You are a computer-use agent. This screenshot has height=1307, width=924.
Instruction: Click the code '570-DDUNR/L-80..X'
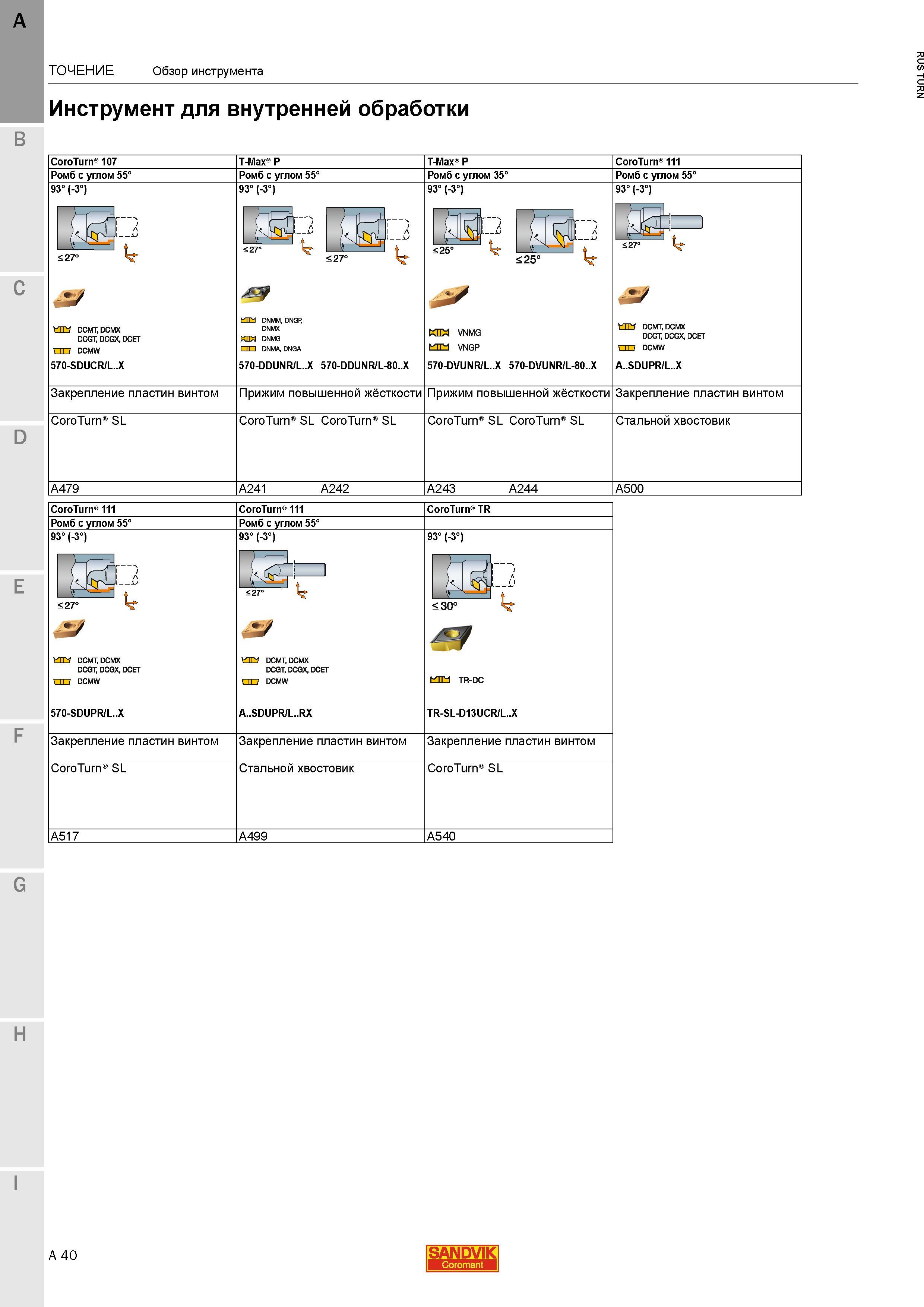click(x=365, y=365)
